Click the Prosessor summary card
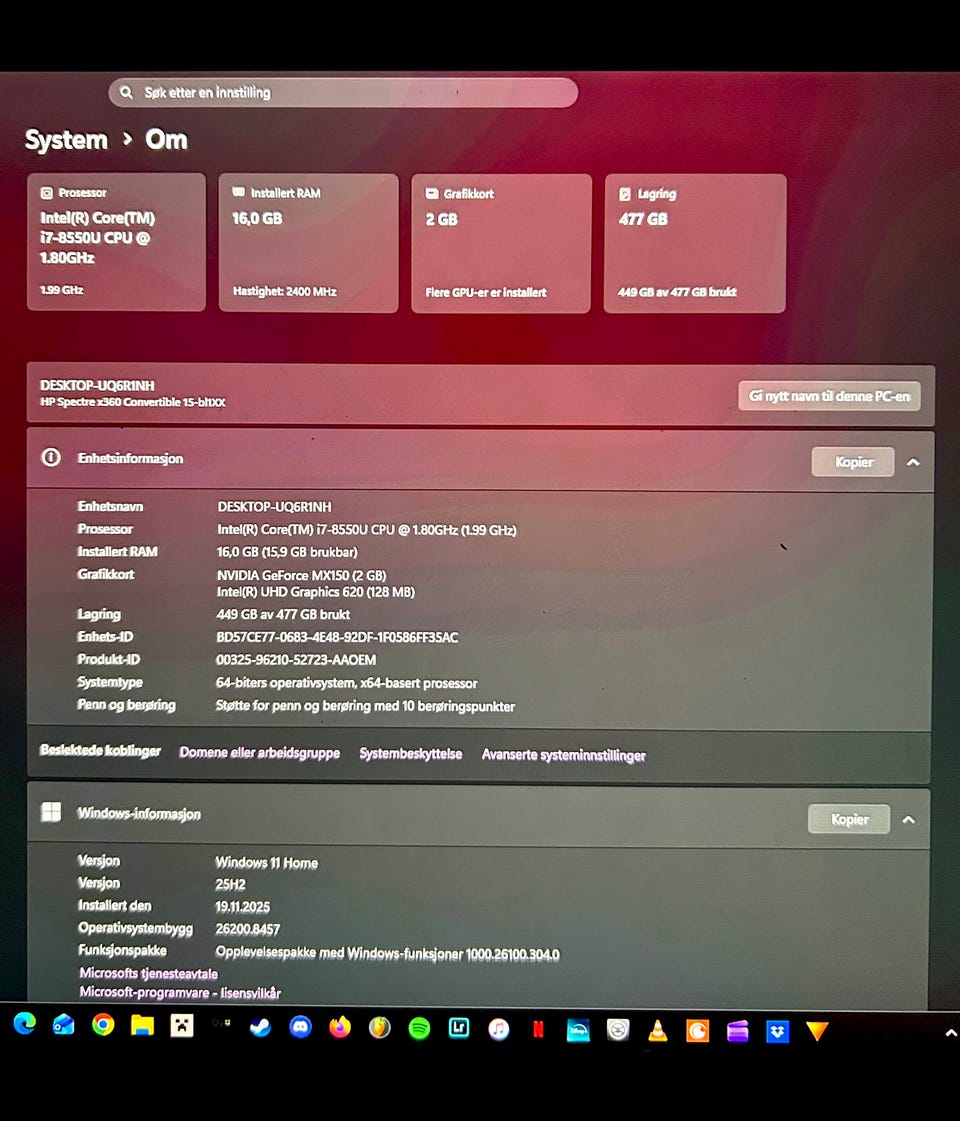 [x=117, y=242]
